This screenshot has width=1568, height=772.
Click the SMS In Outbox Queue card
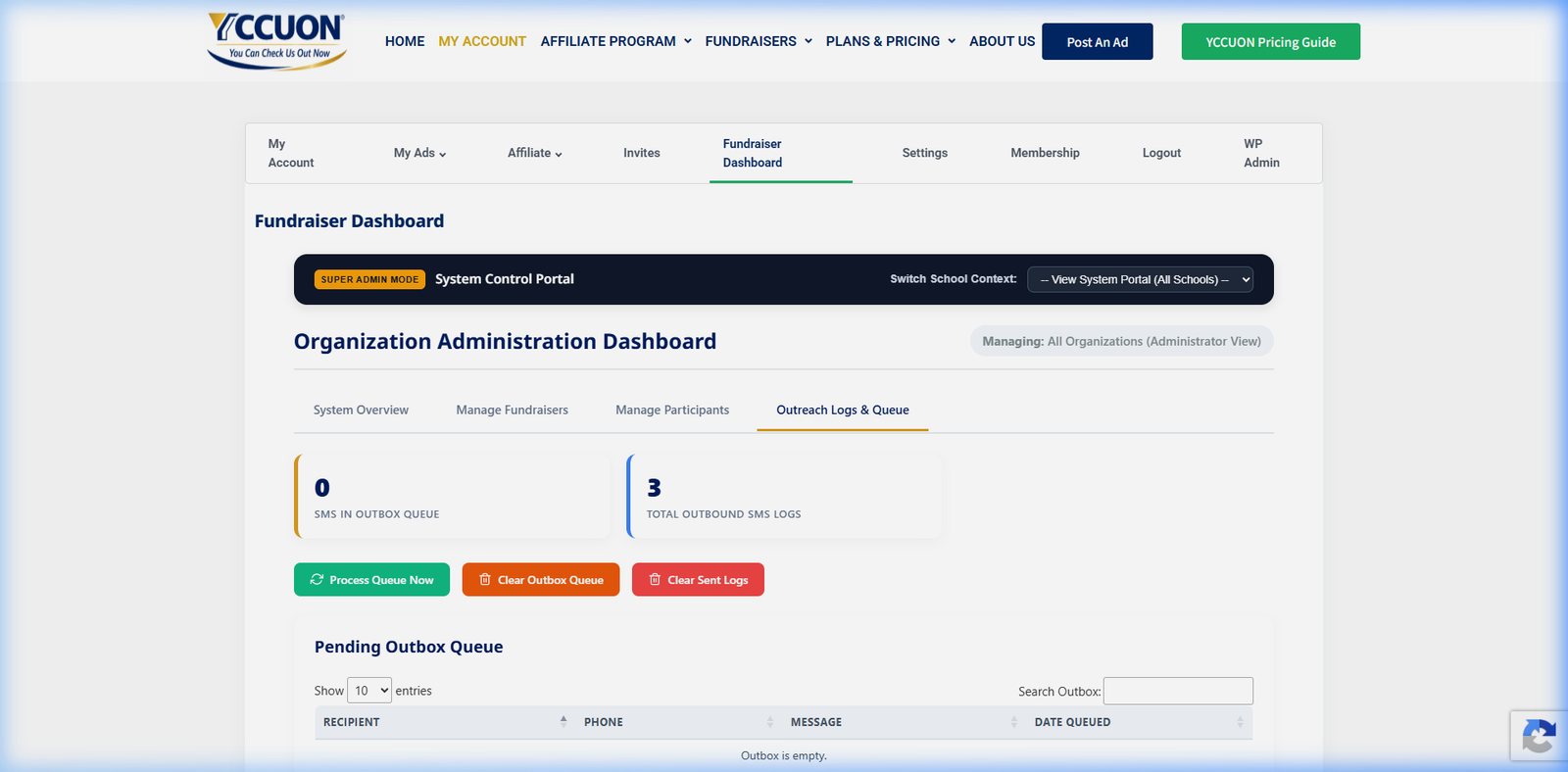pyautogui.click(x=452, y=496)
